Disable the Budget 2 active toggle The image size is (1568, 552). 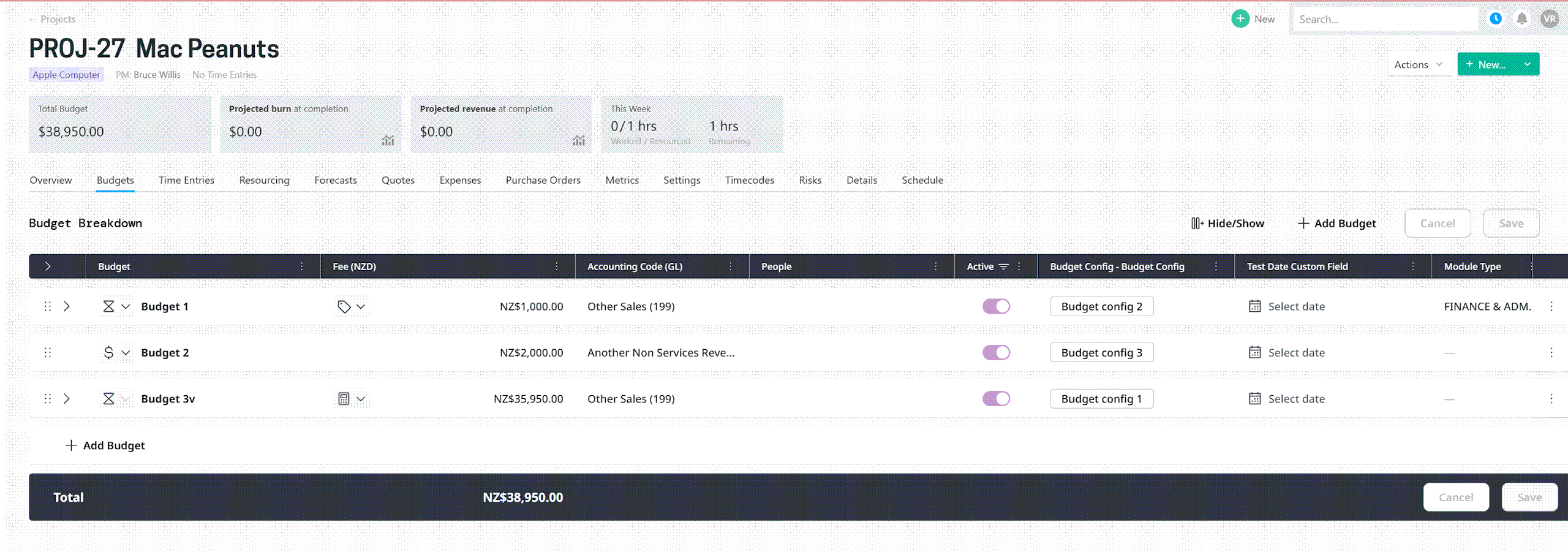click(996, 353)
